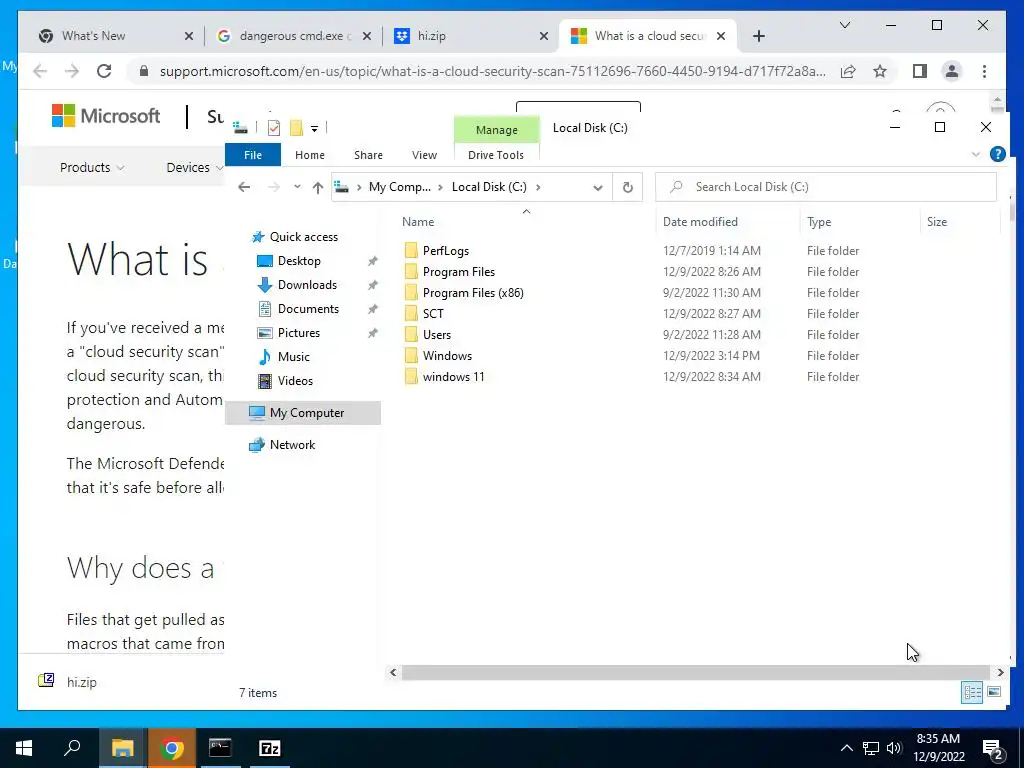Viewport: 1024px width, 768px height.
Task: Open a new Chrome tab
Action: click(758, 36)
